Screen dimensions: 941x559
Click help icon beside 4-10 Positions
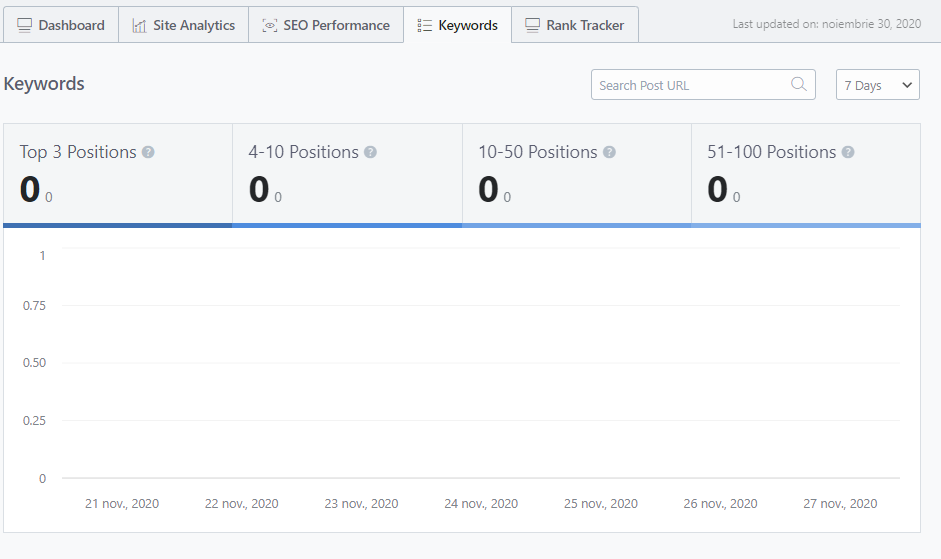(x=370, y=152)
